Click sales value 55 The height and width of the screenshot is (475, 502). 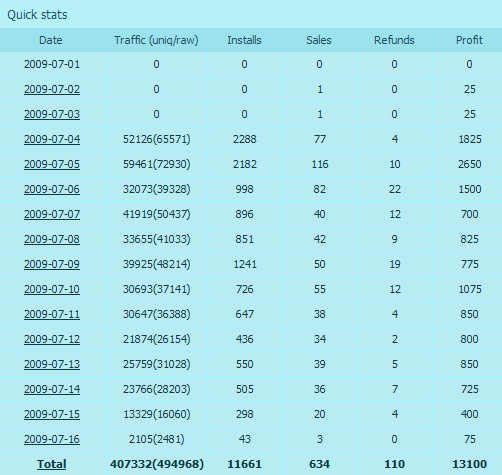[319, 289]
